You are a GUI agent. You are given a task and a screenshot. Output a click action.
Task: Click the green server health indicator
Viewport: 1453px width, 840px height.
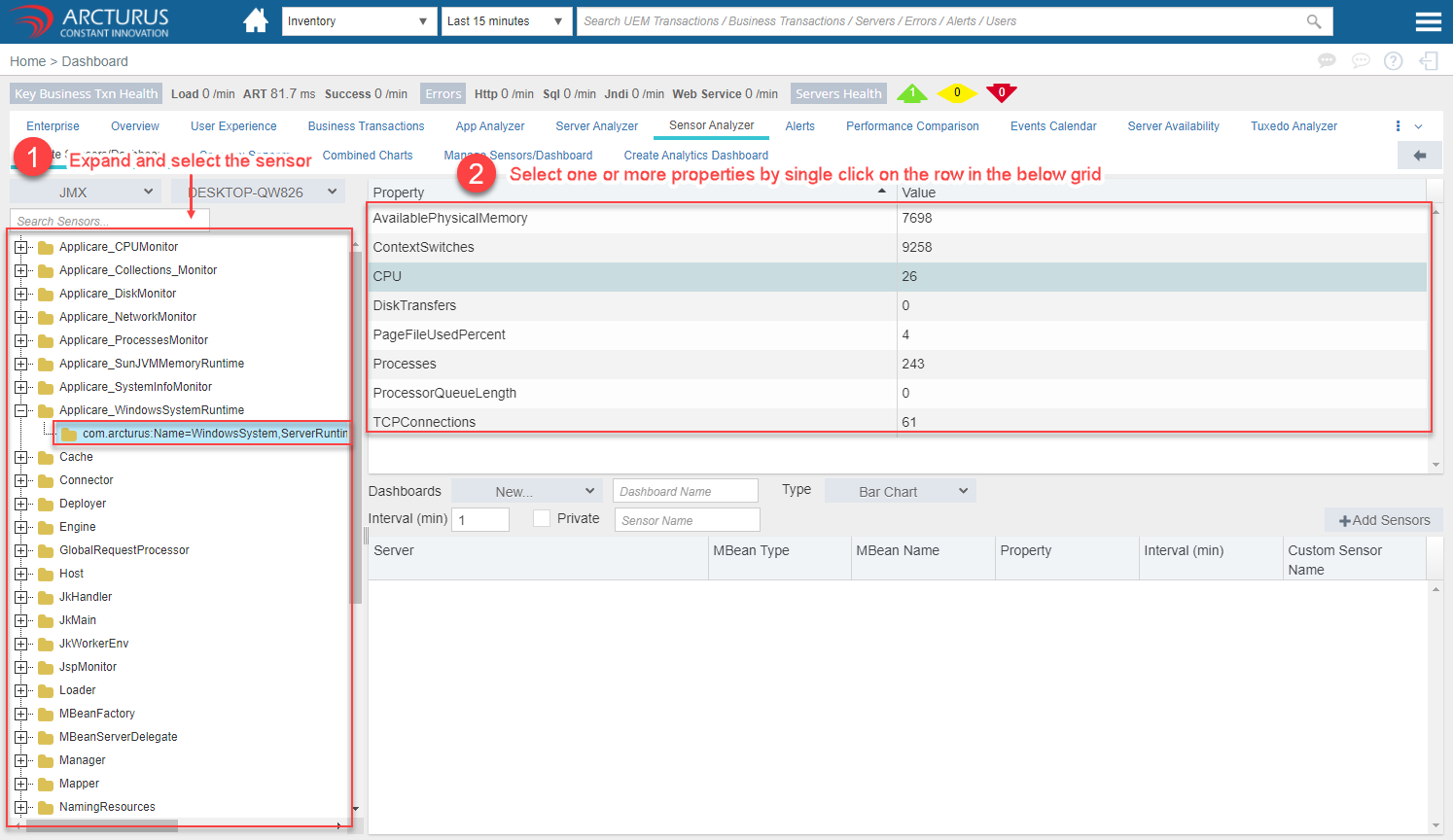[x=911, y=93]
